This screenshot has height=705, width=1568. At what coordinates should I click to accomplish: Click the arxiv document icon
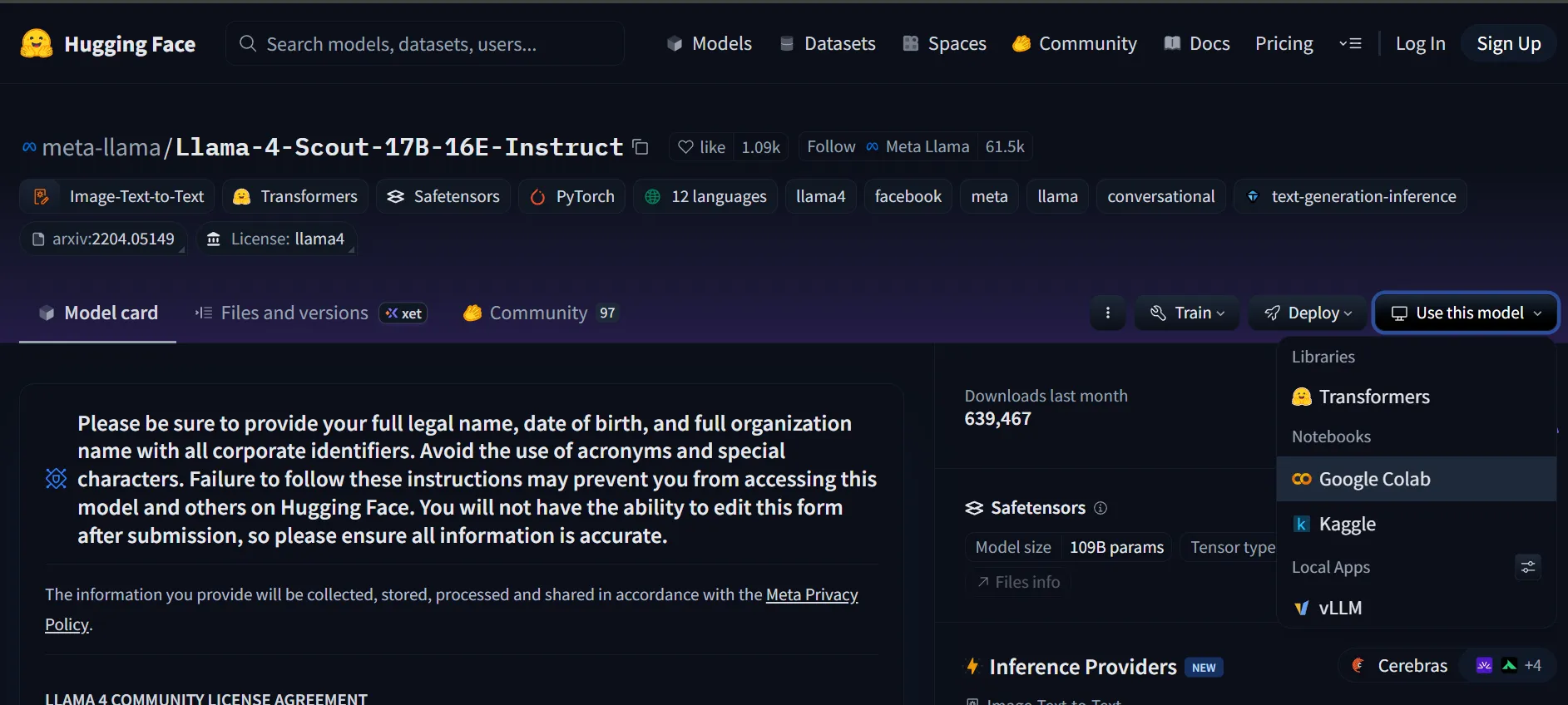pos(38,239)
